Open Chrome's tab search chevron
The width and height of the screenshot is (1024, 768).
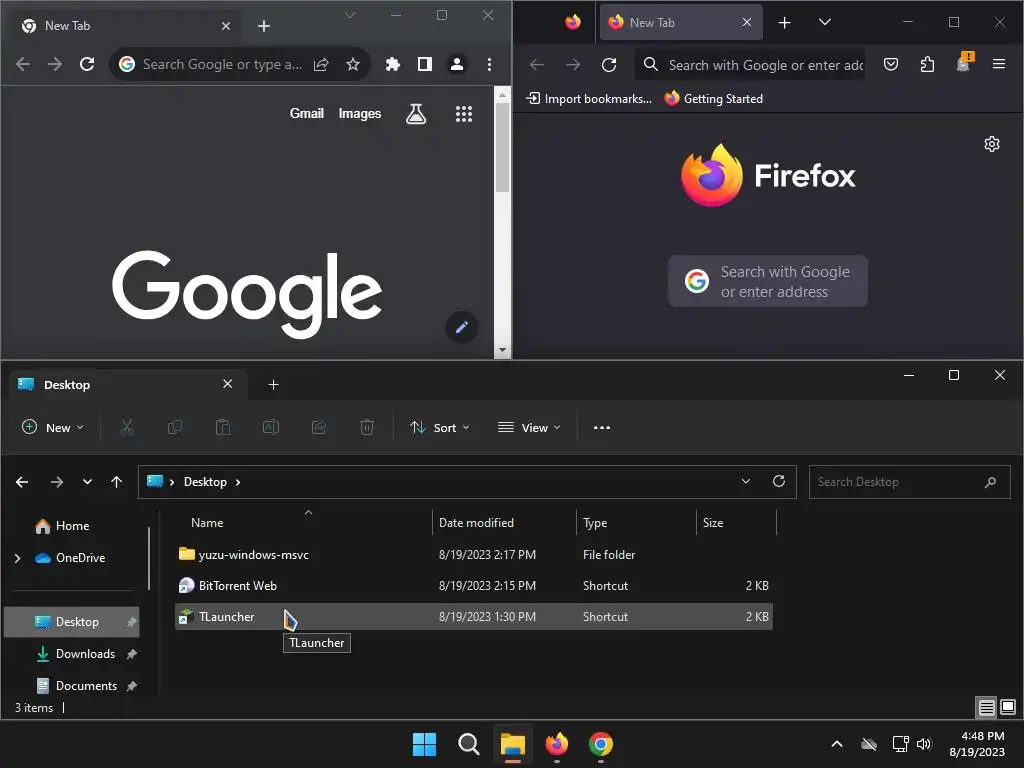point(350,15)
